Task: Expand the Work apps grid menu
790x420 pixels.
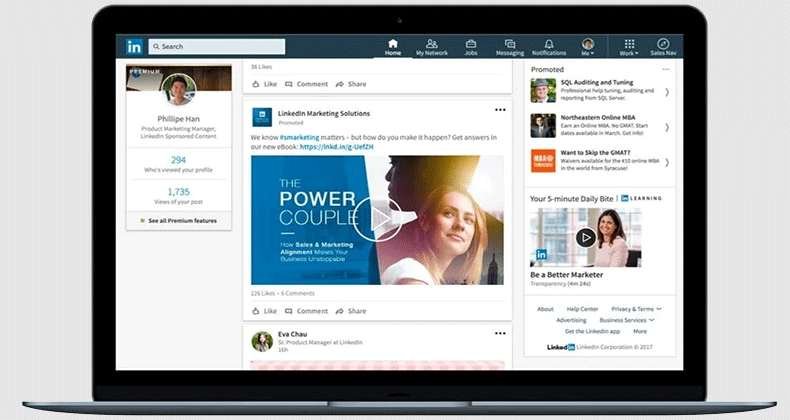Action: click(629, 47)
